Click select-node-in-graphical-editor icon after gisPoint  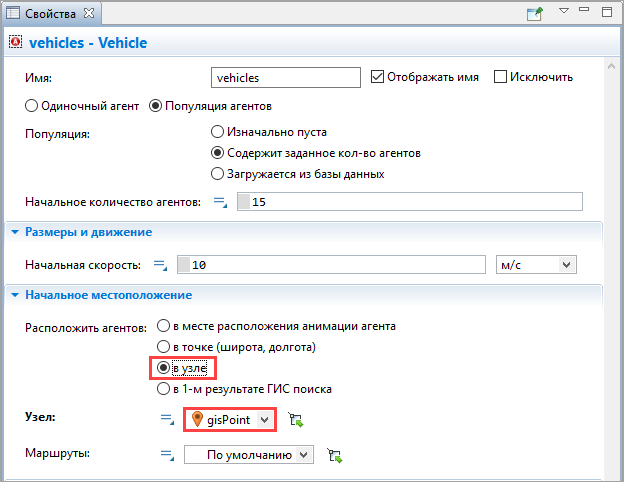[296, 420]
